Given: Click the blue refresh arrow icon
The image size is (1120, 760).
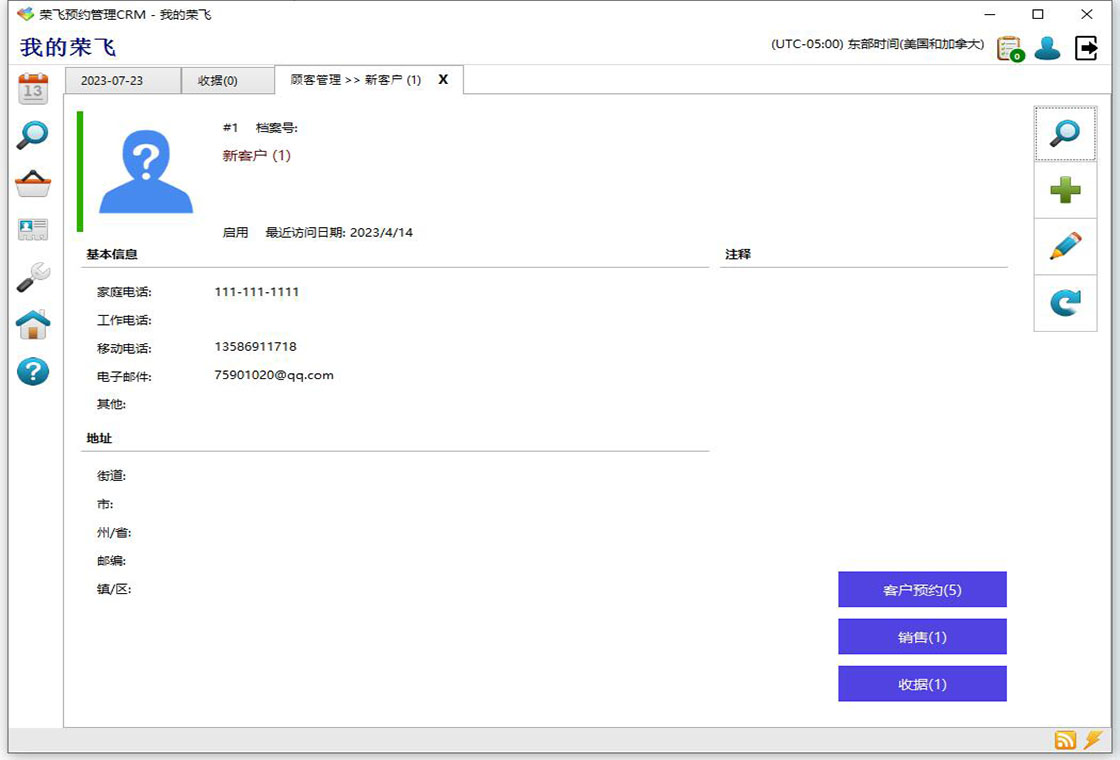Looking at the screenshot, I should (1065, 303).
